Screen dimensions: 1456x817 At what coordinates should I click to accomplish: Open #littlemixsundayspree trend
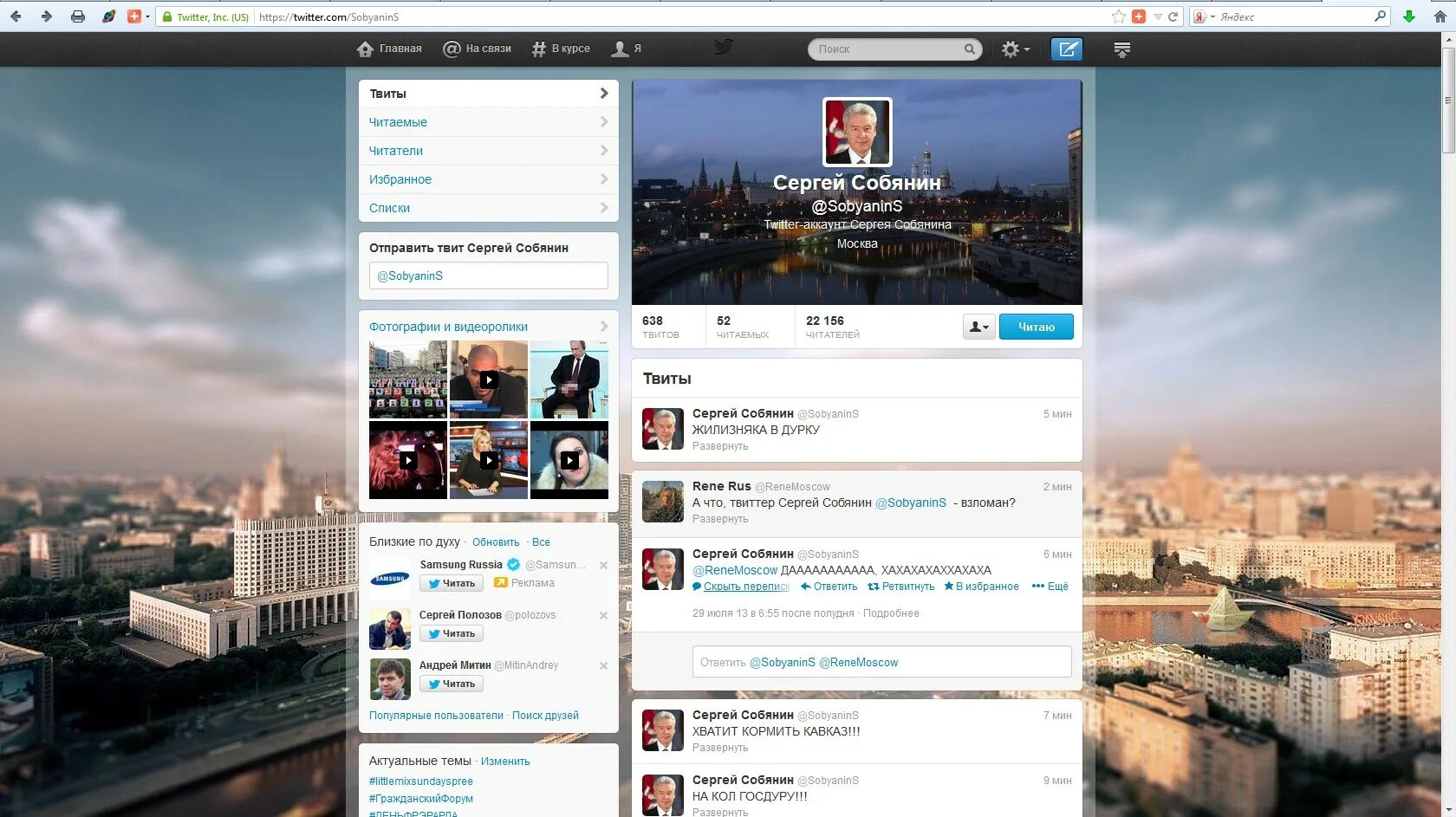[x=421, y=781]
